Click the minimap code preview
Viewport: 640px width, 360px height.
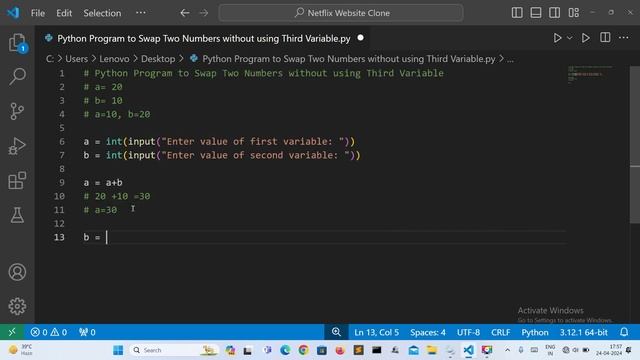point(590,74)
